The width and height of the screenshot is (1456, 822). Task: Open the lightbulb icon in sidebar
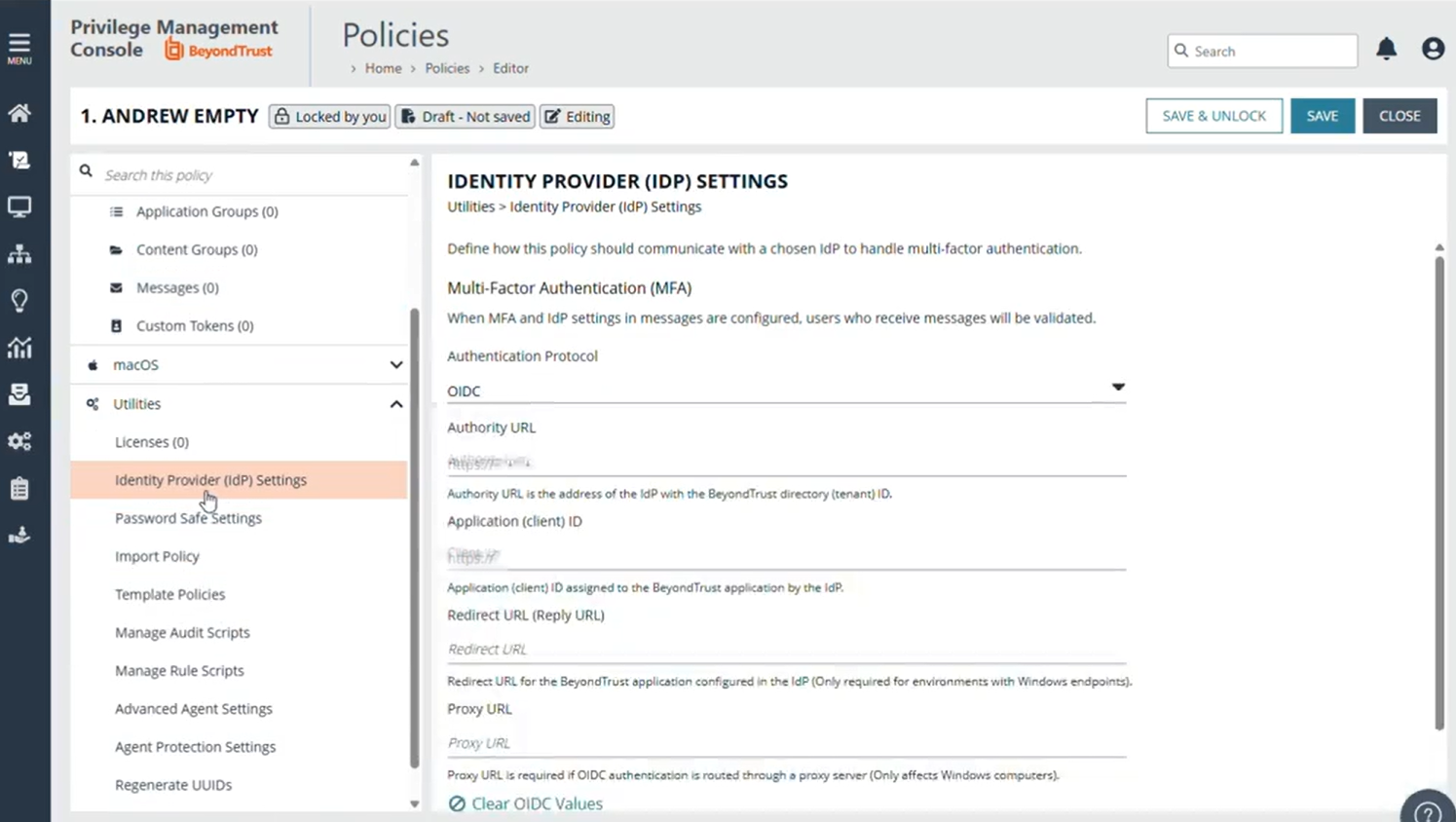point(19,300)
